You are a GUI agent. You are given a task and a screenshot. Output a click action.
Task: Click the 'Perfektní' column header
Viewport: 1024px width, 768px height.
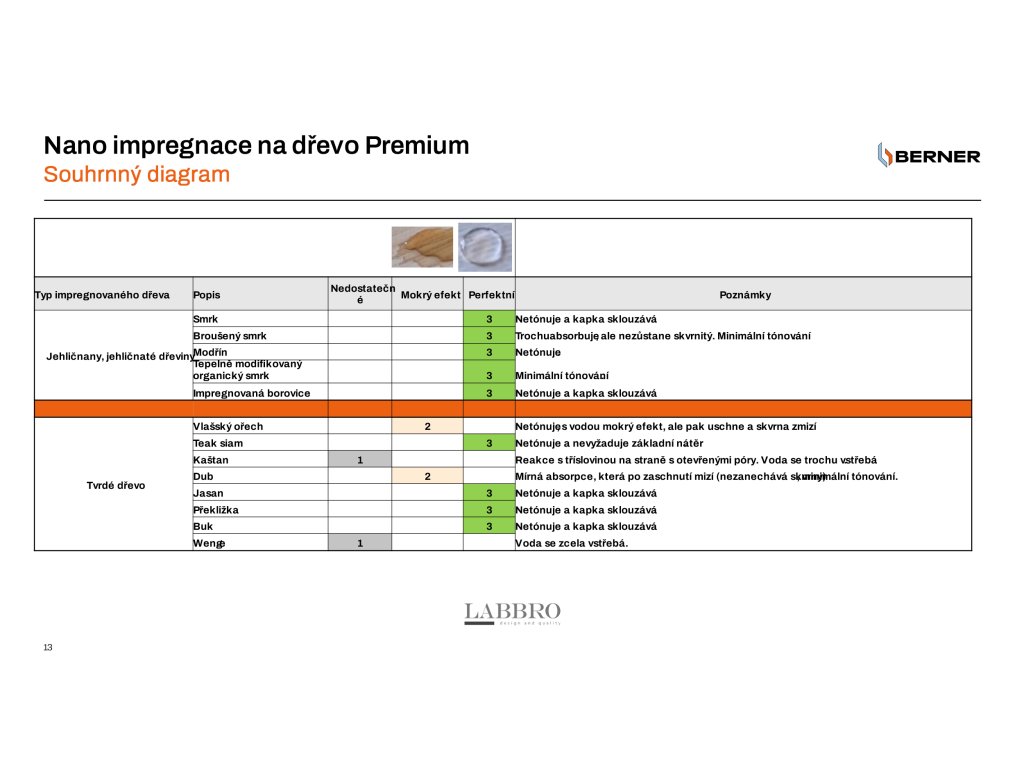[490, 295]
